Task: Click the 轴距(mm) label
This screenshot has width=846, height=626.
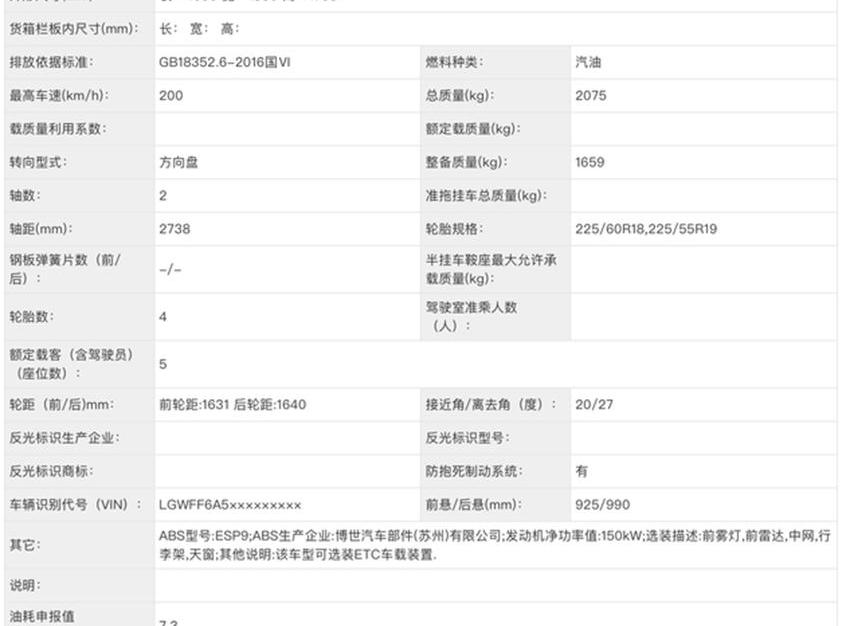Action: 40,229
